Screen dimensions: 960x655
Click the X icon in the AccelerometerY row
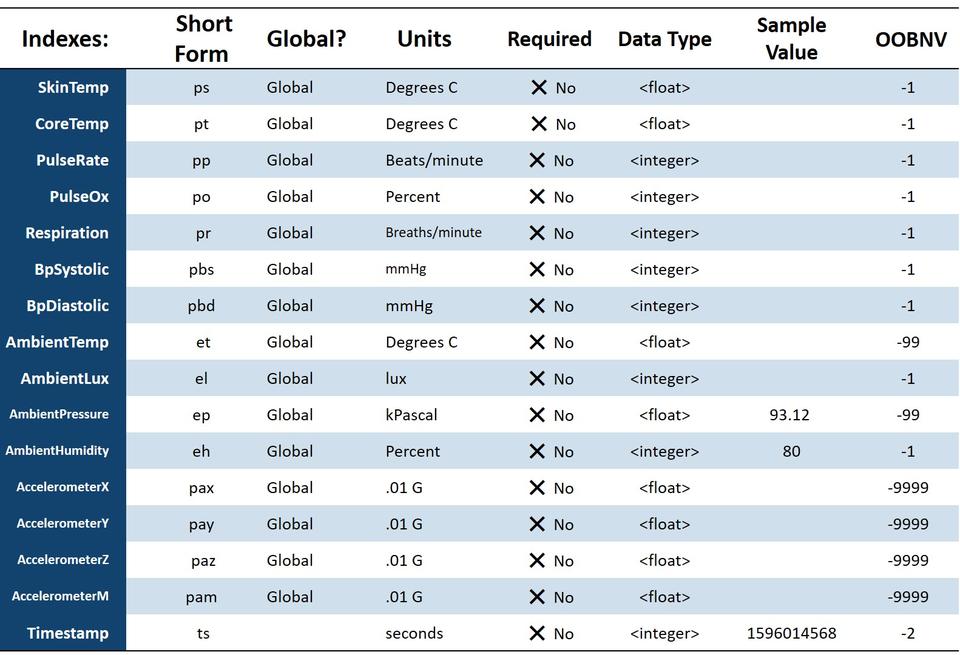[537, 524]
